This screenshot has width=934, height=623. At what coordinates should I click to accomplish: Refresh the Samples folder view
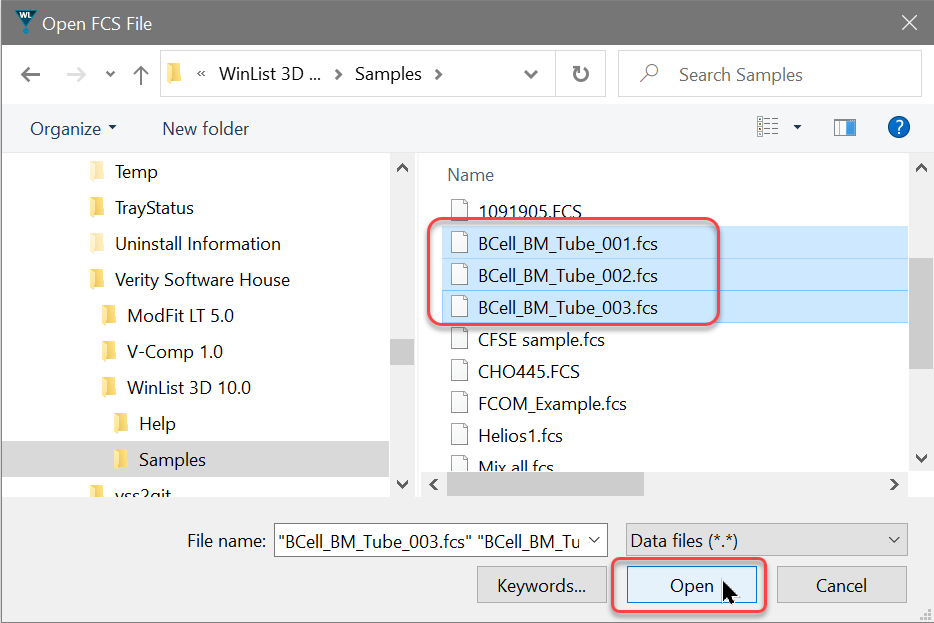pyautogui.click(x=580, y=73)
